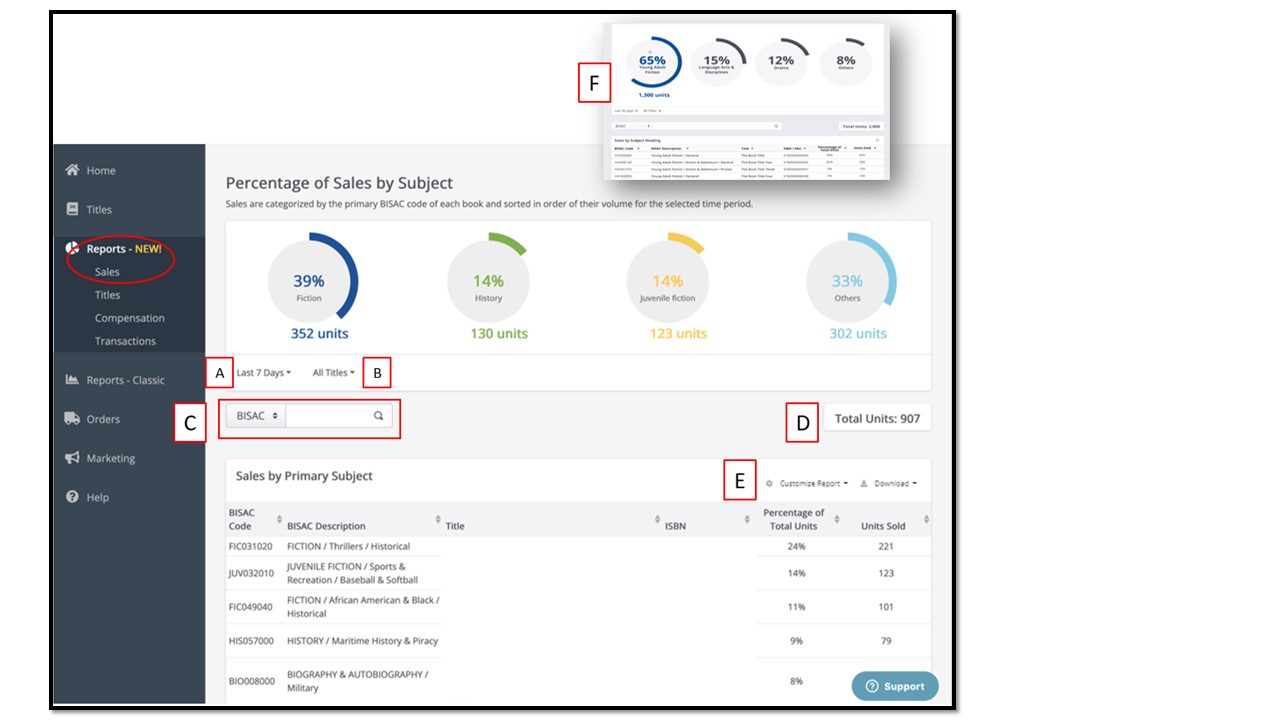Click the Titles book icon in sidebar
The width and height of the screenshot is (1280, 720).
(72, 209)
